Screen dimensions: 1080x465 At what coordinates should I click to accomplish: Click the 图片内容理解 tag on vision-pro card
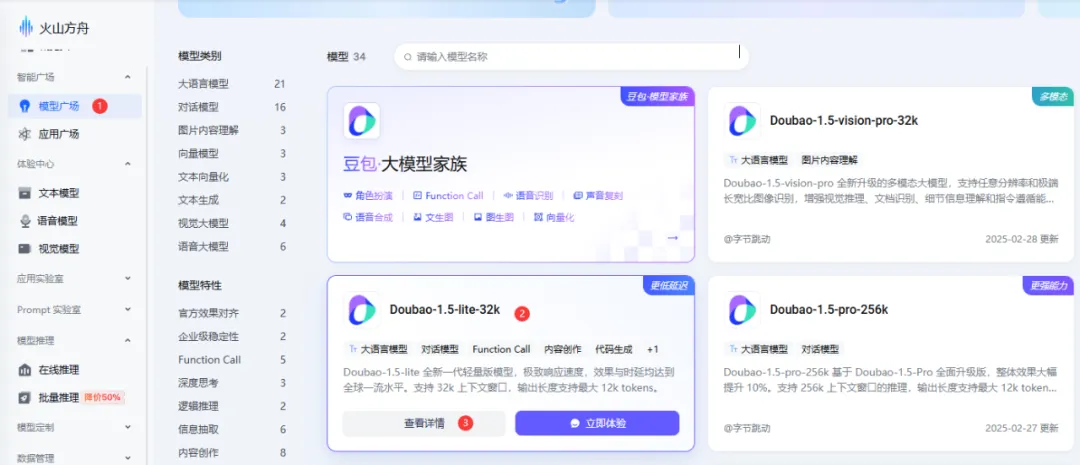[x=830, y=160]
